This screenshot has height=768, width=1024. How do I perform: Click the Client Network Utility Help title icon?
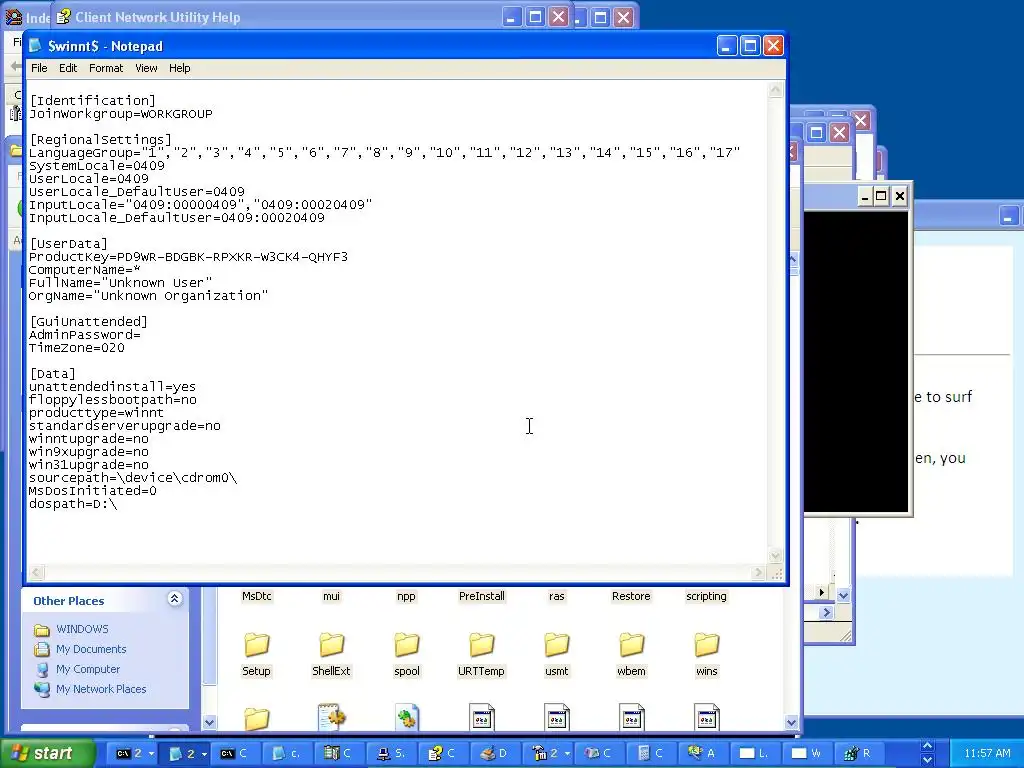(63, 17)
